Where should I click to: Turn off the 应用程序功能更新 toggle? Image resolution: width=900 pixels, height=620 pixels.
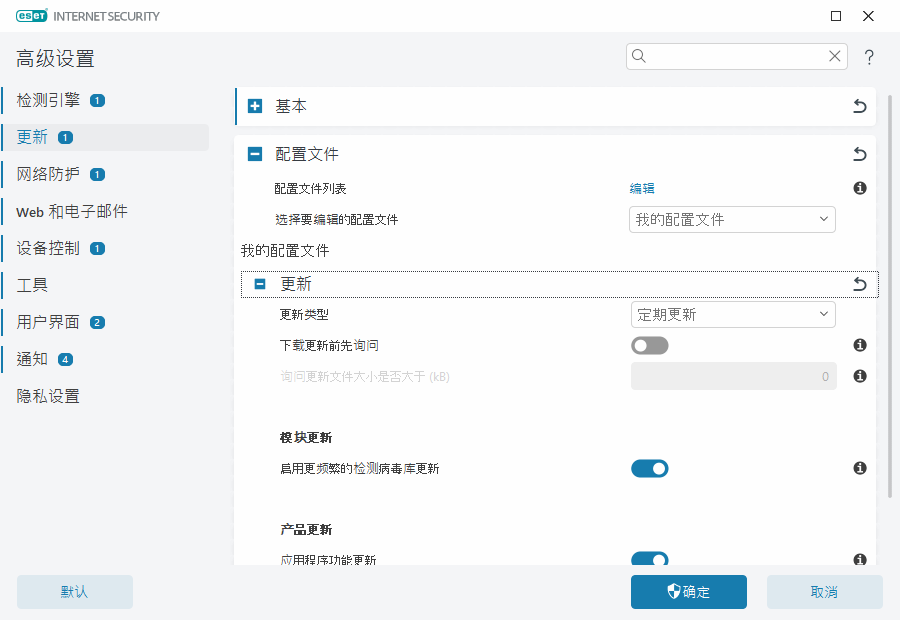tap(650, 559)
